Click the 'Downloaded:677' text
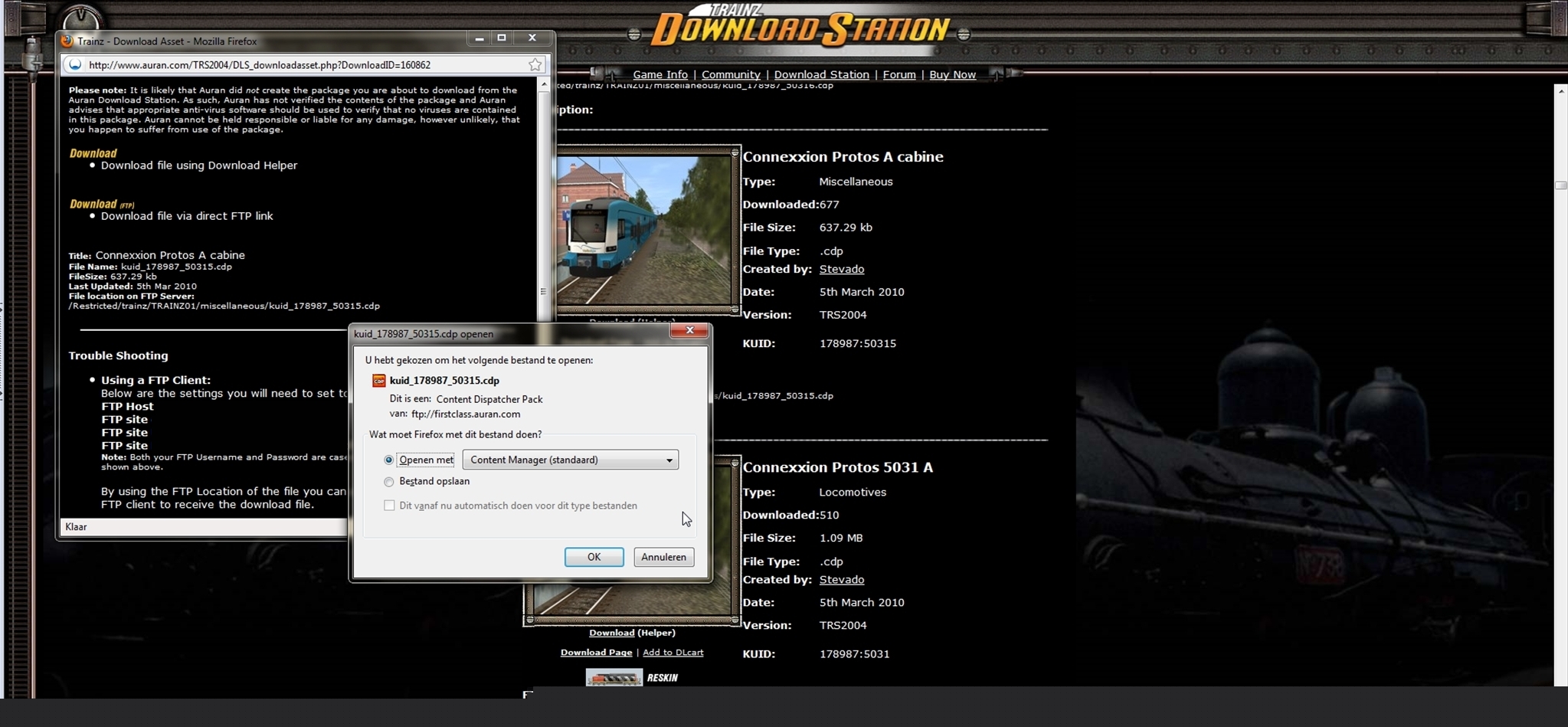Image resolution: width=1568 pixels, height=727 pixels. tap(791, 205)
